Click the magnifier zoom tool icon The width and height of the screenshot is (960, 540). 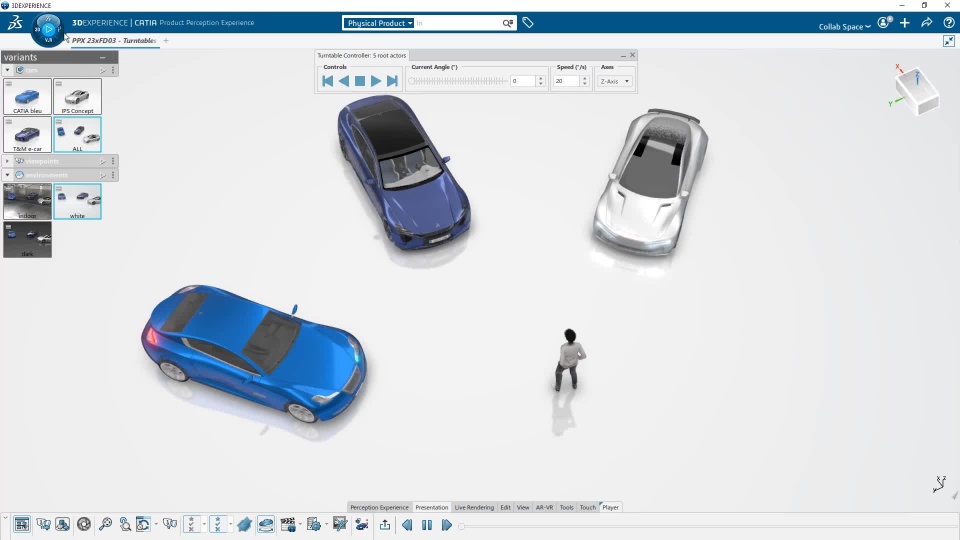point(105,524)
